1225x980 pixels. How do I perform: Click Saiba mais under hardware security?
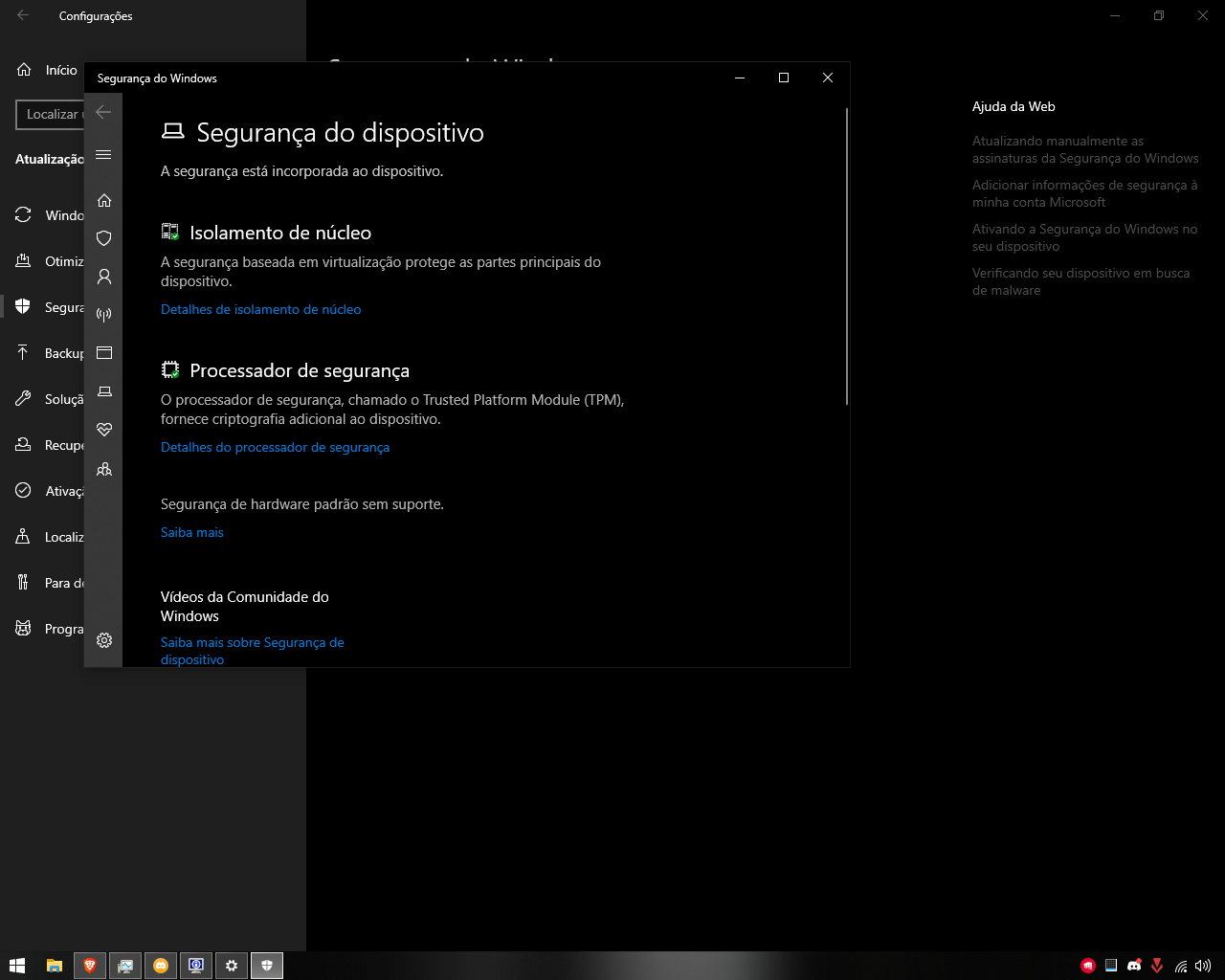[192, 532]
